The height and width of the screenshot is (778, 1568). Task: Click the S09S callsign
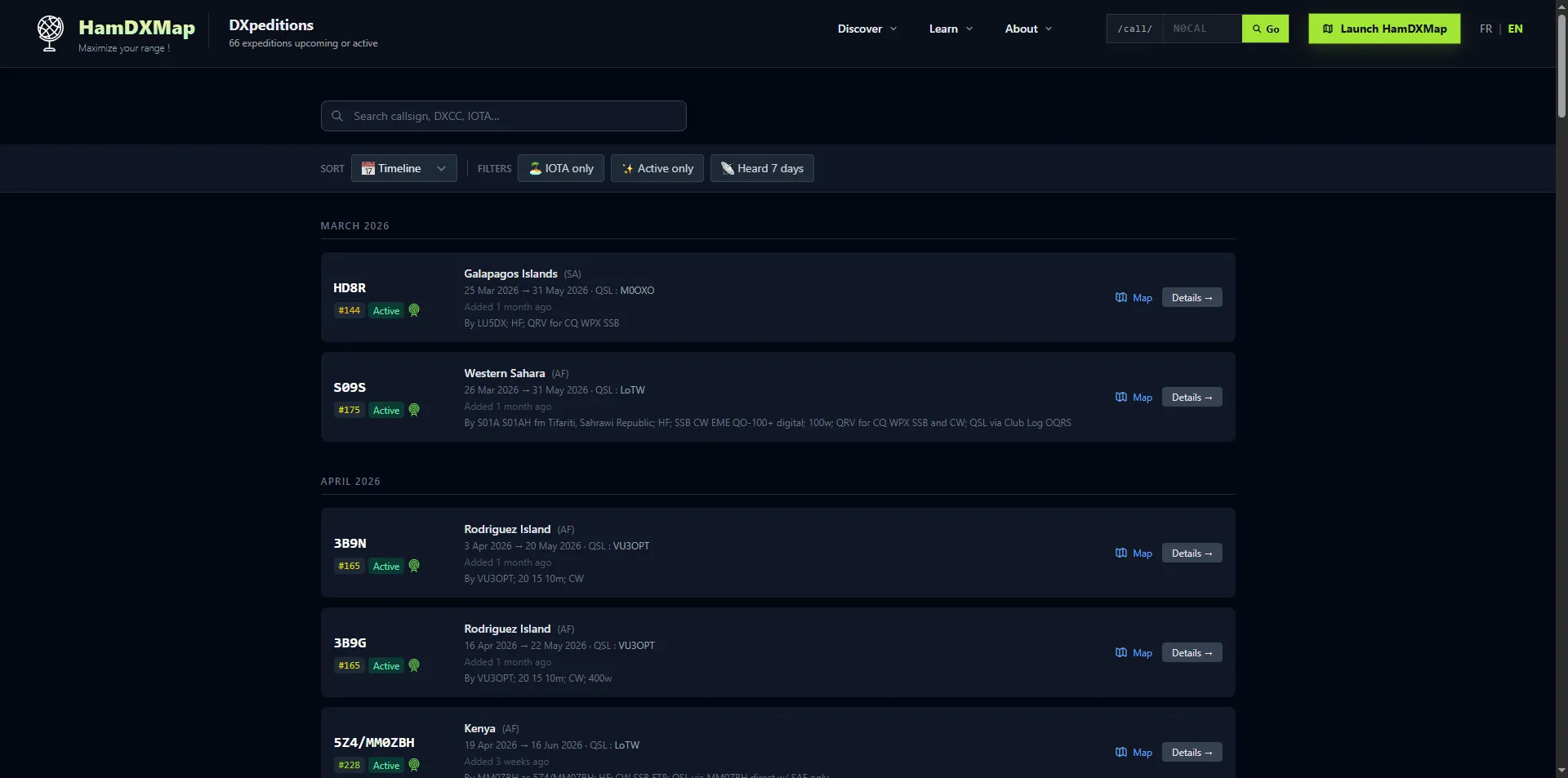(x=350, y=387)
